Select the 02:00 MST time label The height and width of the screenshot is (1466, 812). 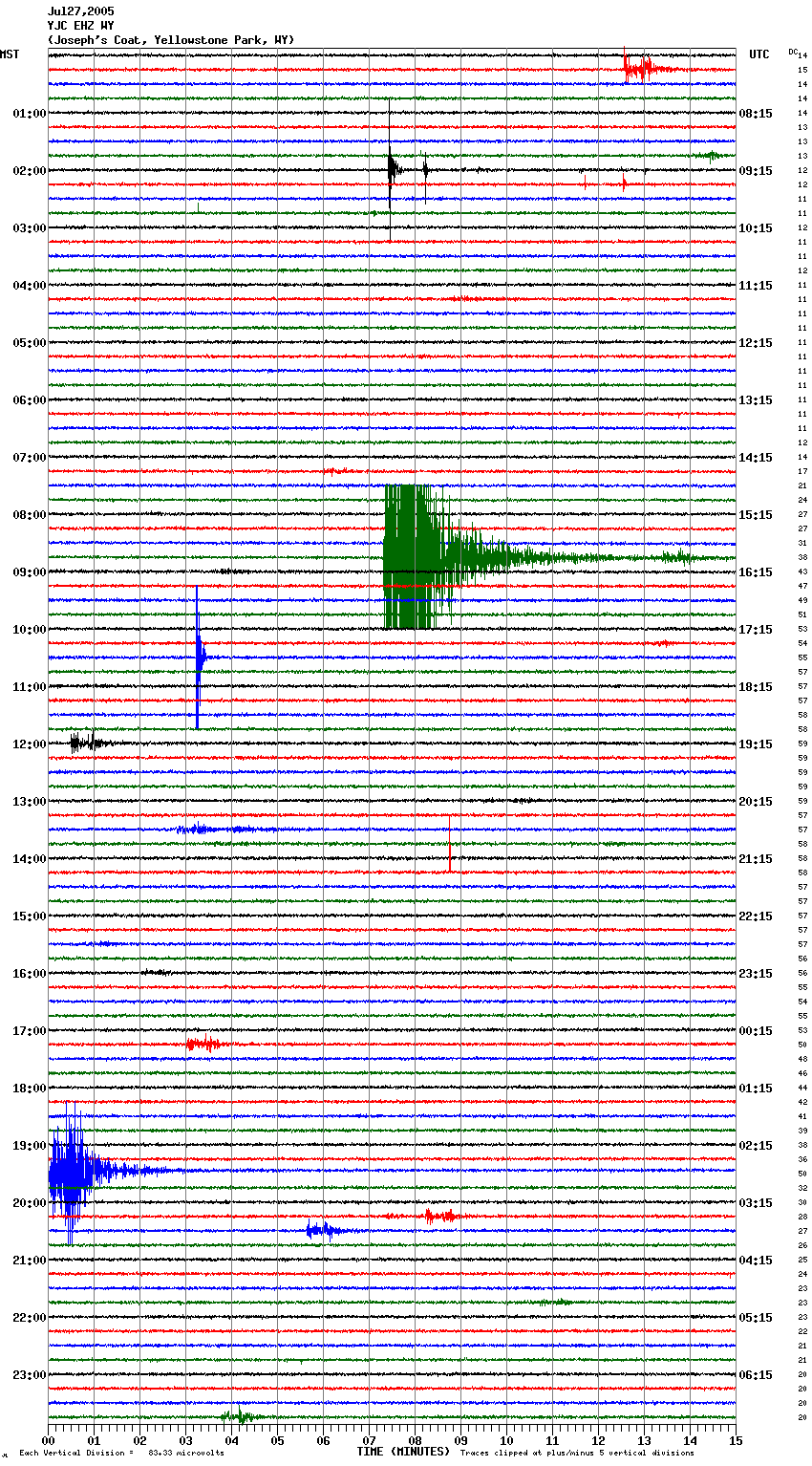tap(30, 171)
